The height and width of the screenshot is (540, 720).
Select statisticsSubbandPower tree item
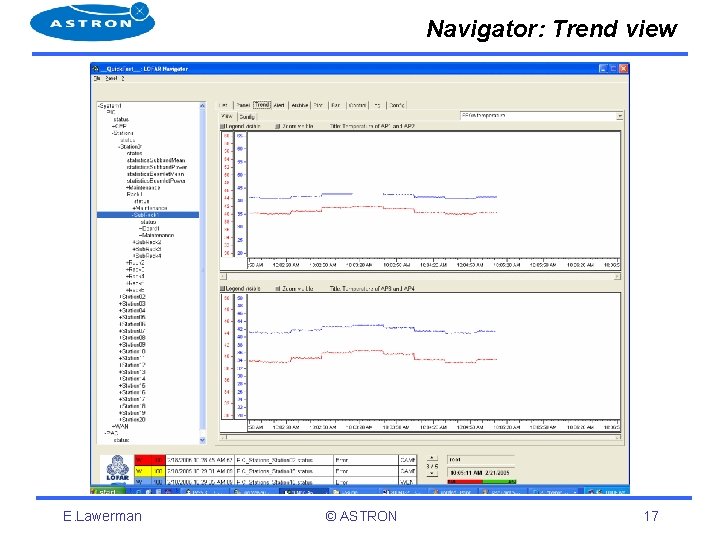(x=157, y=167)
